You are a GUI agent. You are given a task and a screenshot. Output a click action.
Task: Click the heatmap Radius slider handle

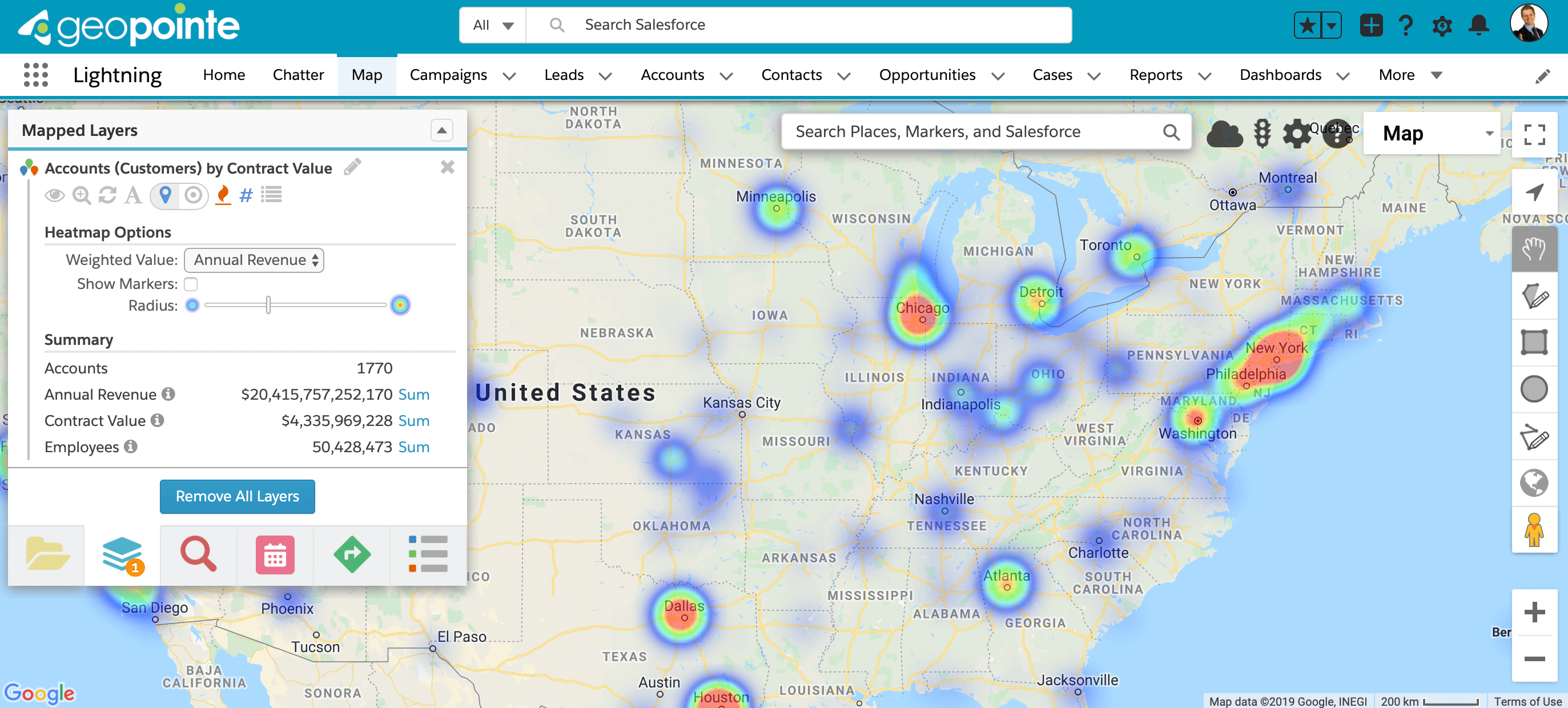268,304
